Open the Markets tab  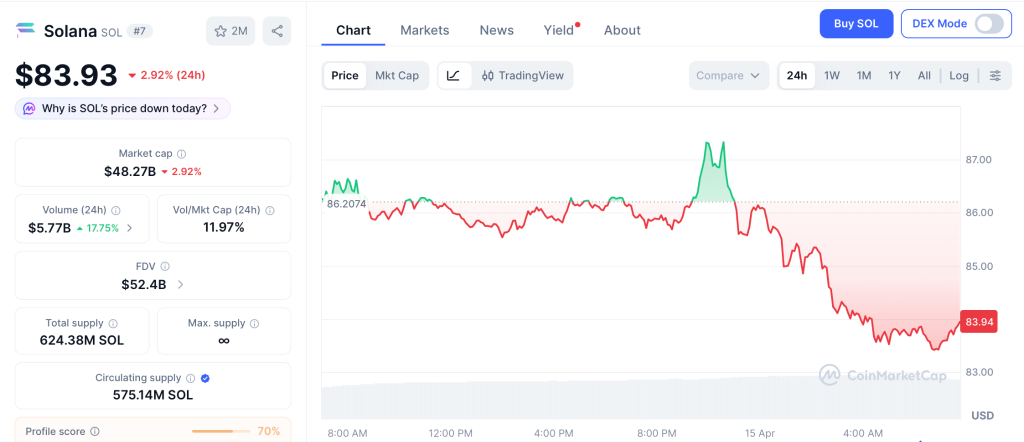pos(424,30)
